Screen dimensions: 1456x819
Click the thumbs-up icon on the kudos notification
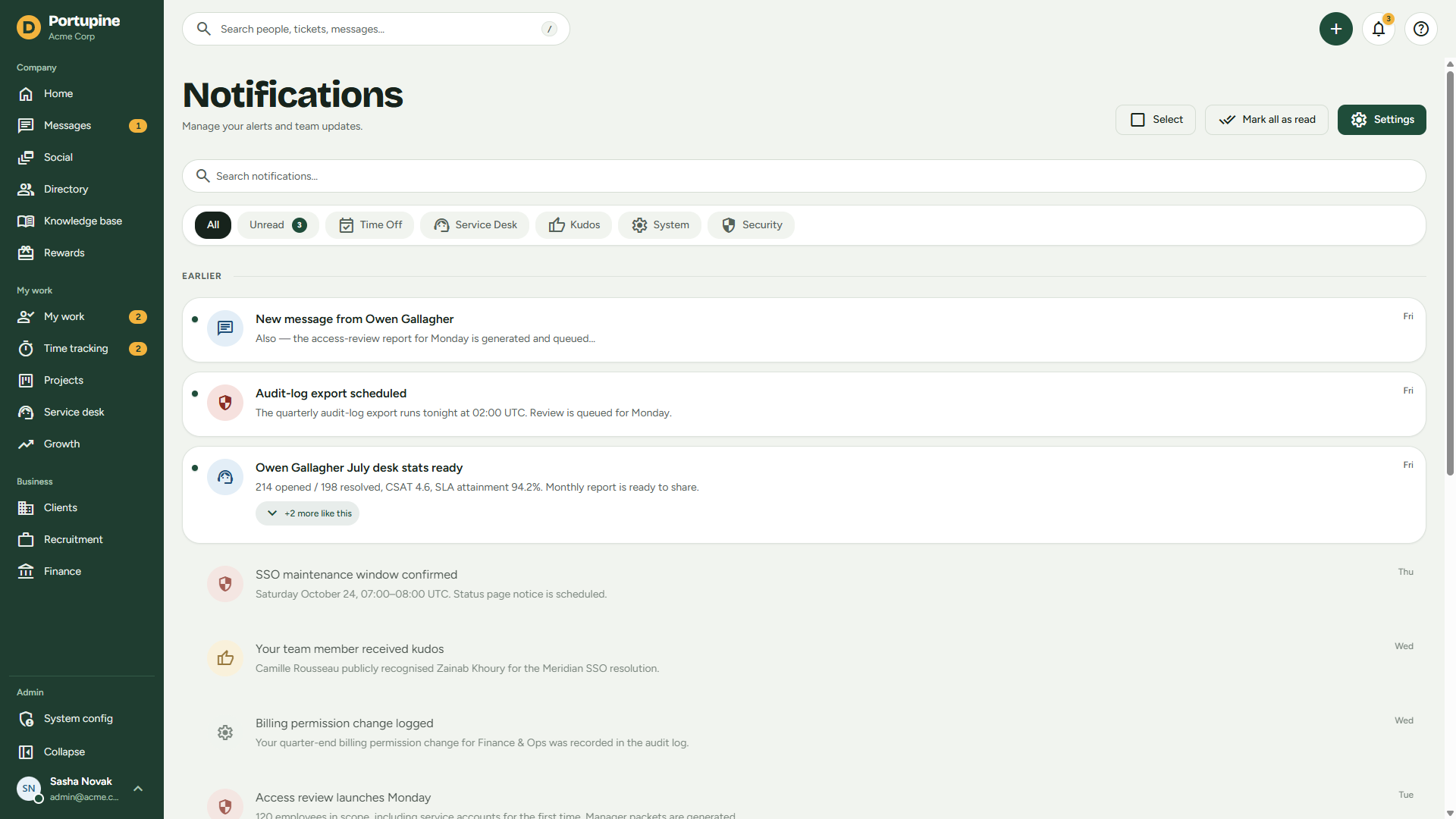pos(225,658)
